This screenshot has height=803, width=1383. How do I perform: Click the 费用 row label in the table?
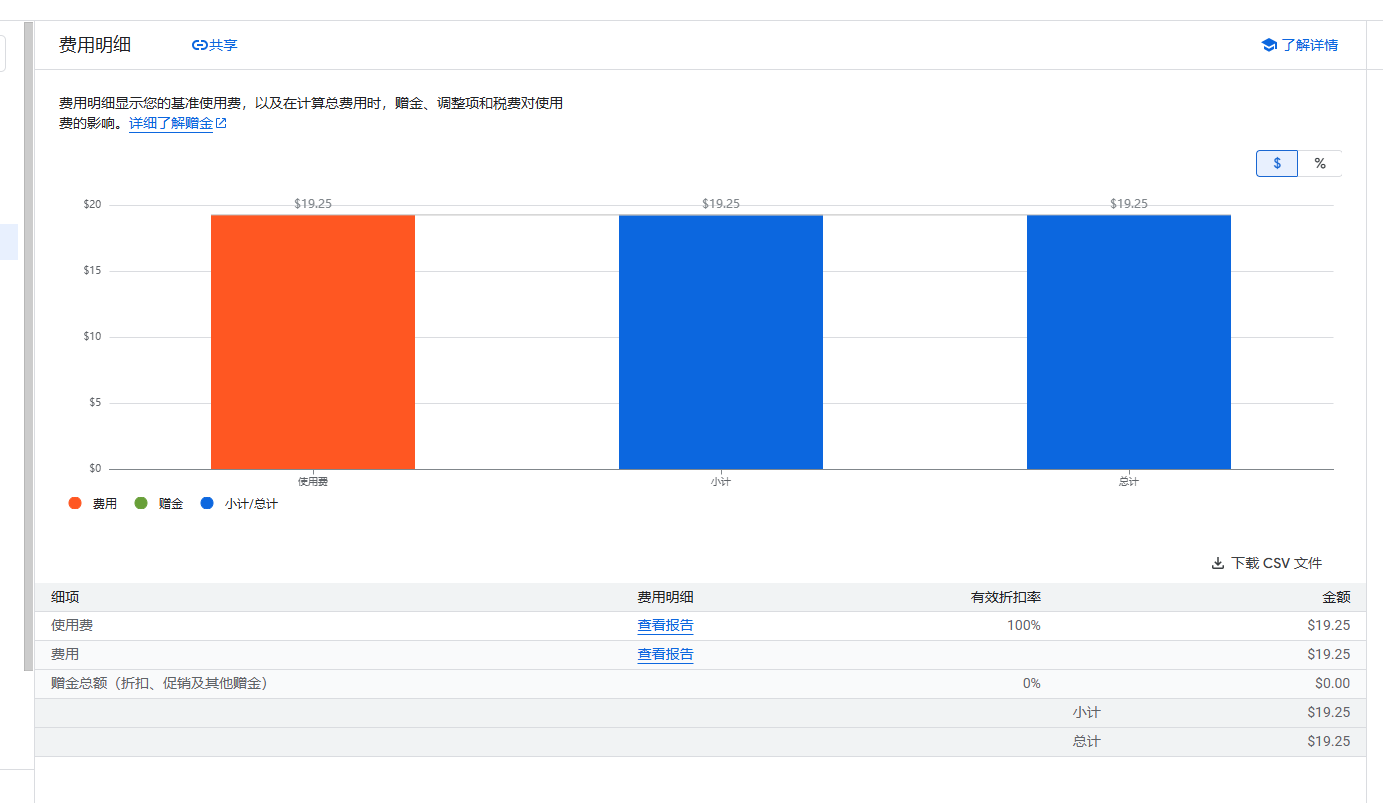pos(65,654)
